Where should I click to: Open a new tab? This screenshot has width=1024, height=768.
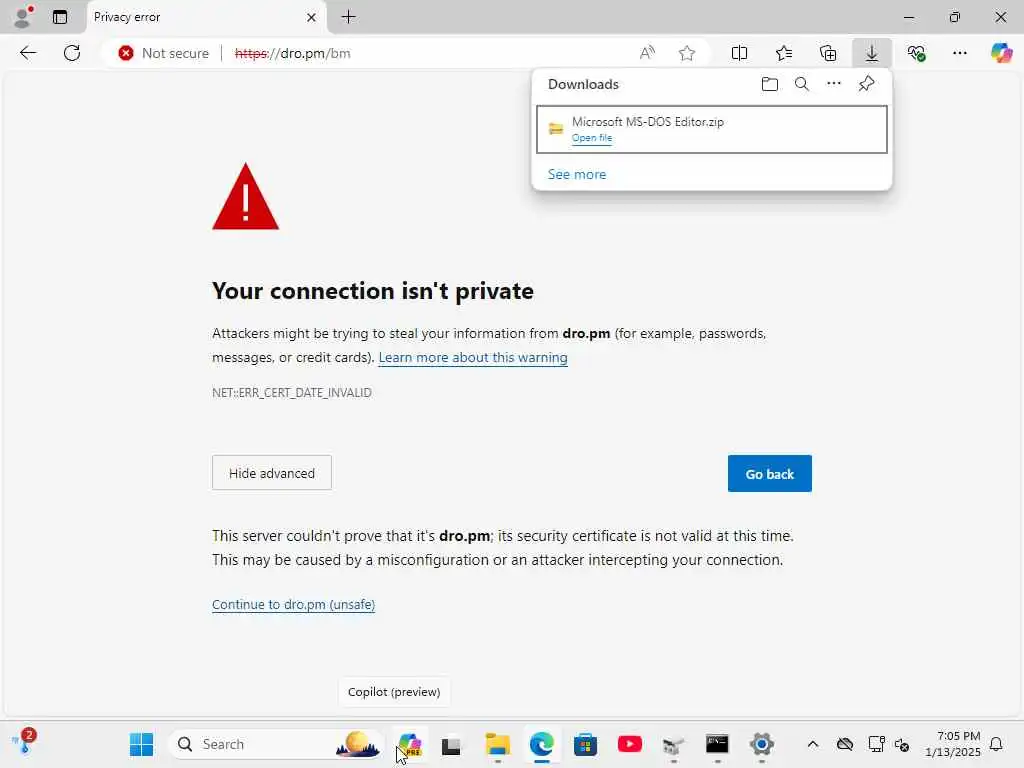pos(348,17)
